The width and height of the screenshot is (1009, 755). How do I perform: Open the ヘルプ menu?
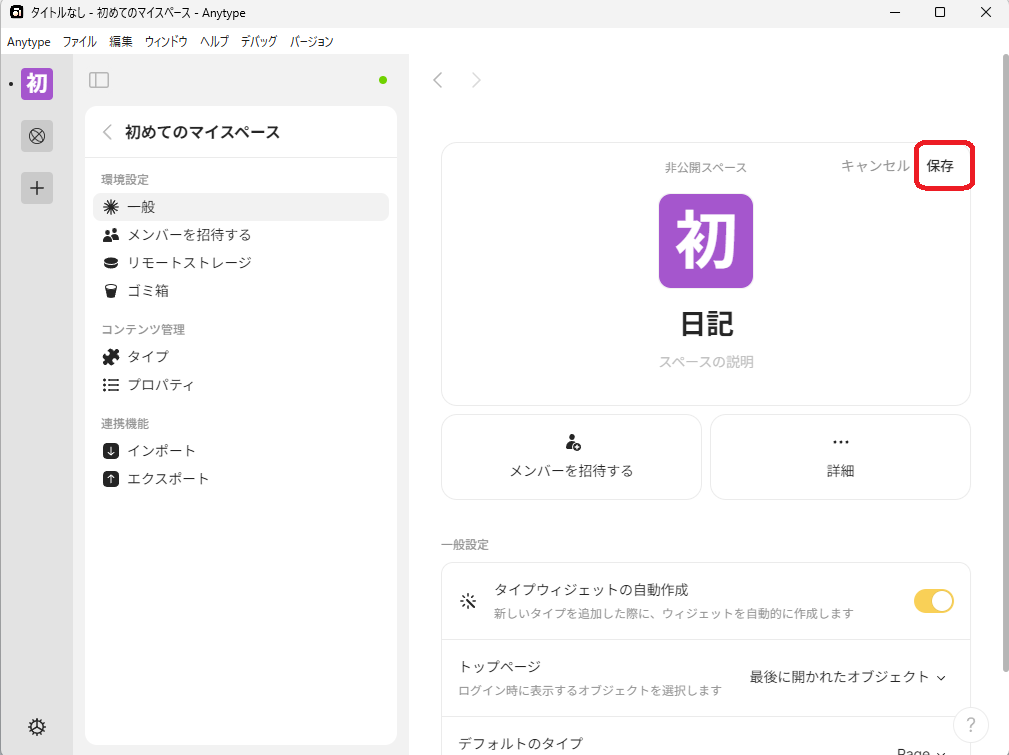point(214,42)
